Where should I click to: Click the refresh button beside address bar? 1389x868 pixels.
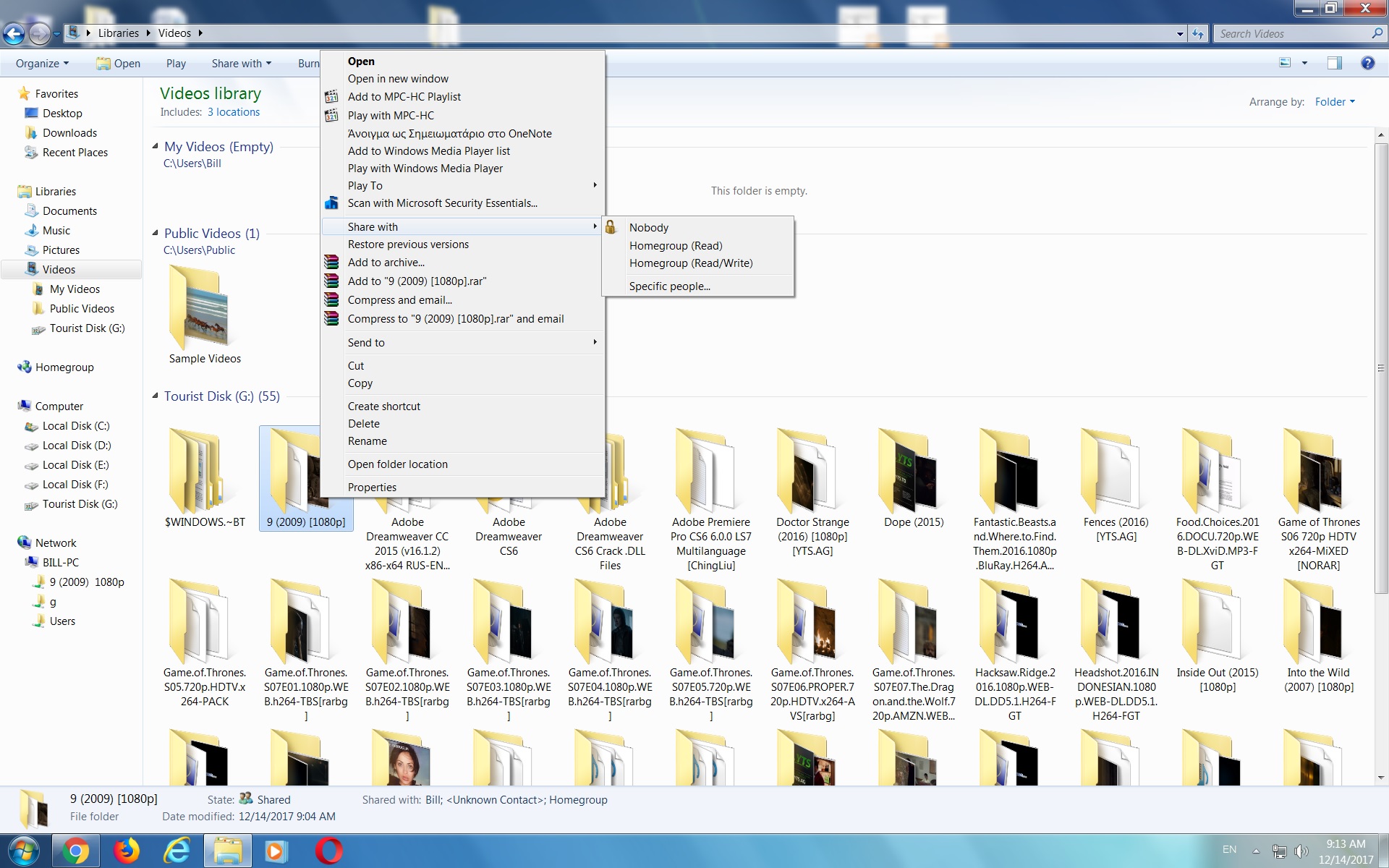pos(1198,33)
